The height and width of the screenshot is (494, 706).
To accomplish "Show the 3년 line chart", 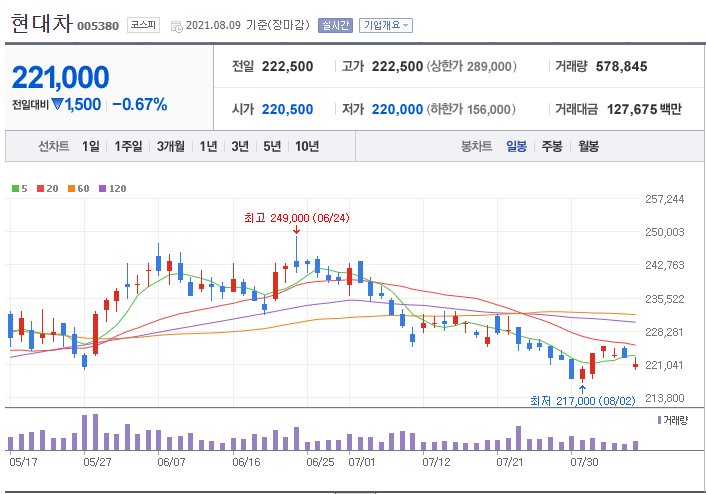I will [240, 146].
